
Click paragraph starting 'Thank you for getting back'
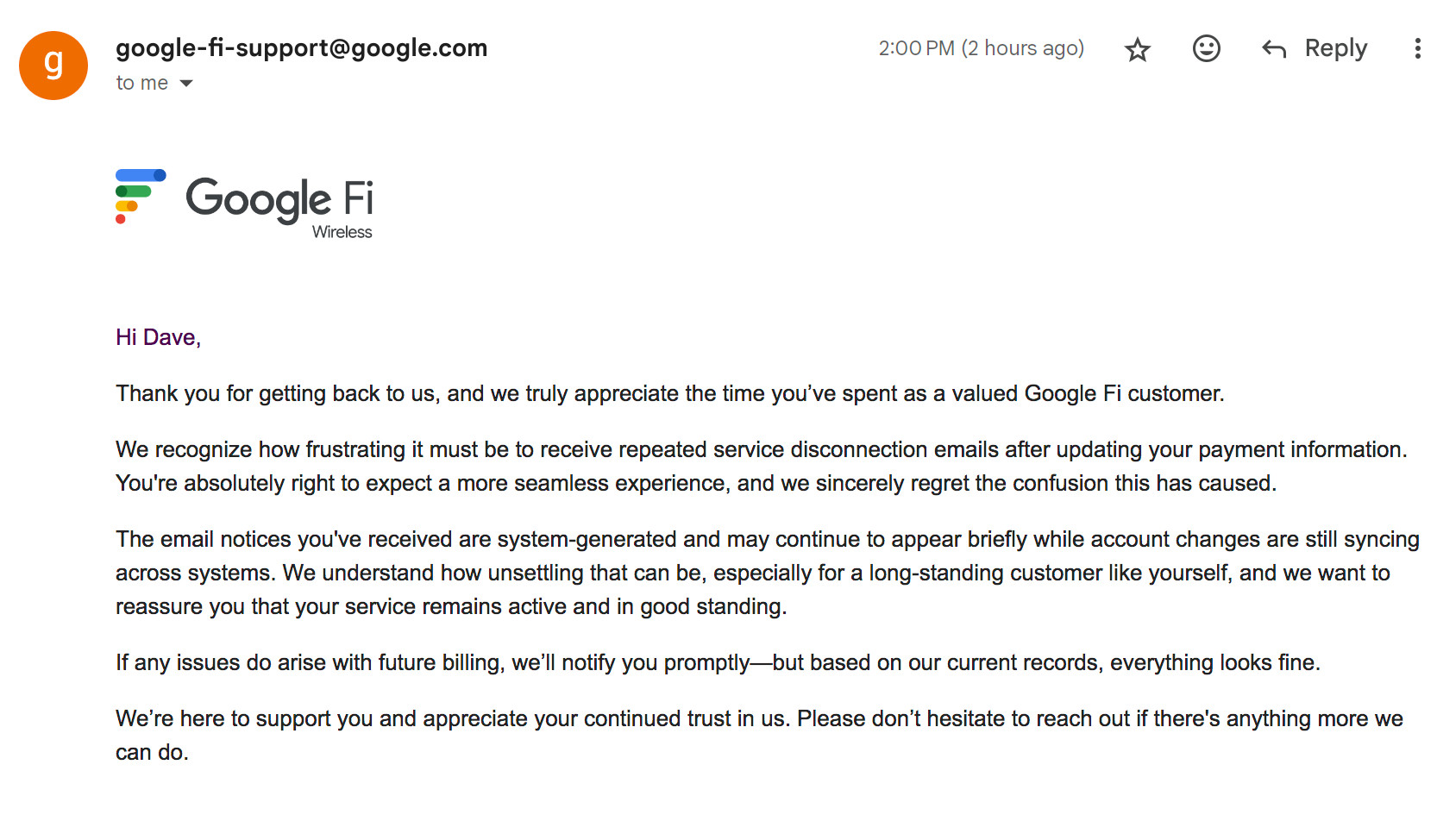point(670,393)
